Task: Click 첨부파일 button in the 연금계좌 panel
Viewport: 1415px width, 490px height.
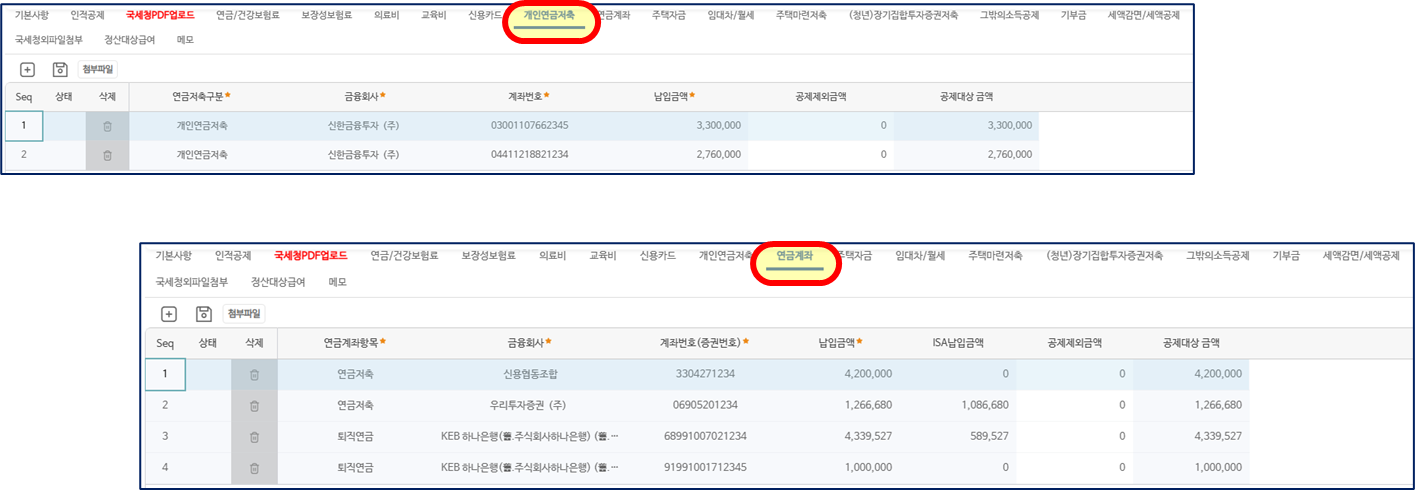Action: (x=243, y=313)
